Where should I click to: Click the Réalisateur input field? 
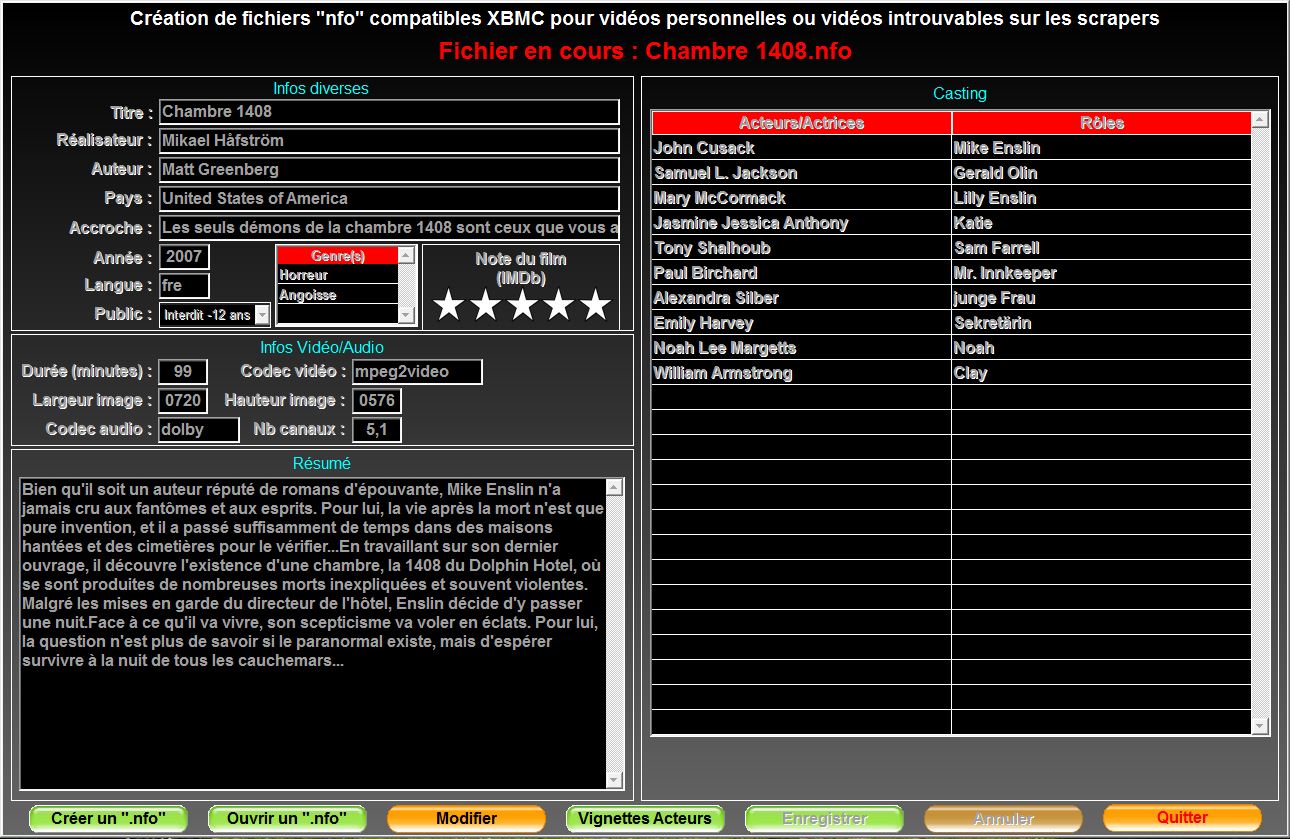point(388,141)
